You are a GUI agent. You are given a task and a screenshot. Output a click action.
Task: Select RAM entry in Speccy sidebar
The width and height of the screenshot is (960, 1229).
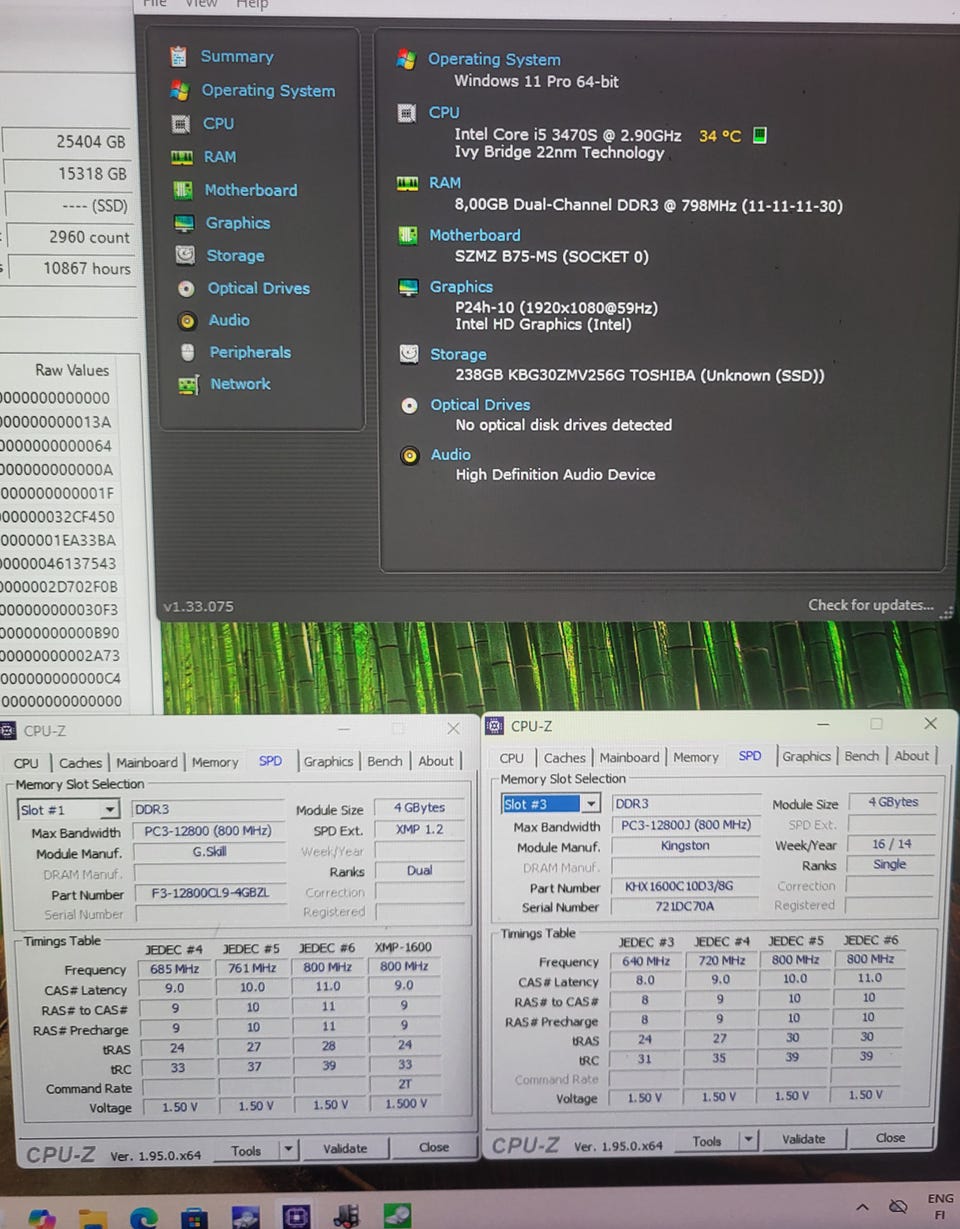click(x=219, y=157)
